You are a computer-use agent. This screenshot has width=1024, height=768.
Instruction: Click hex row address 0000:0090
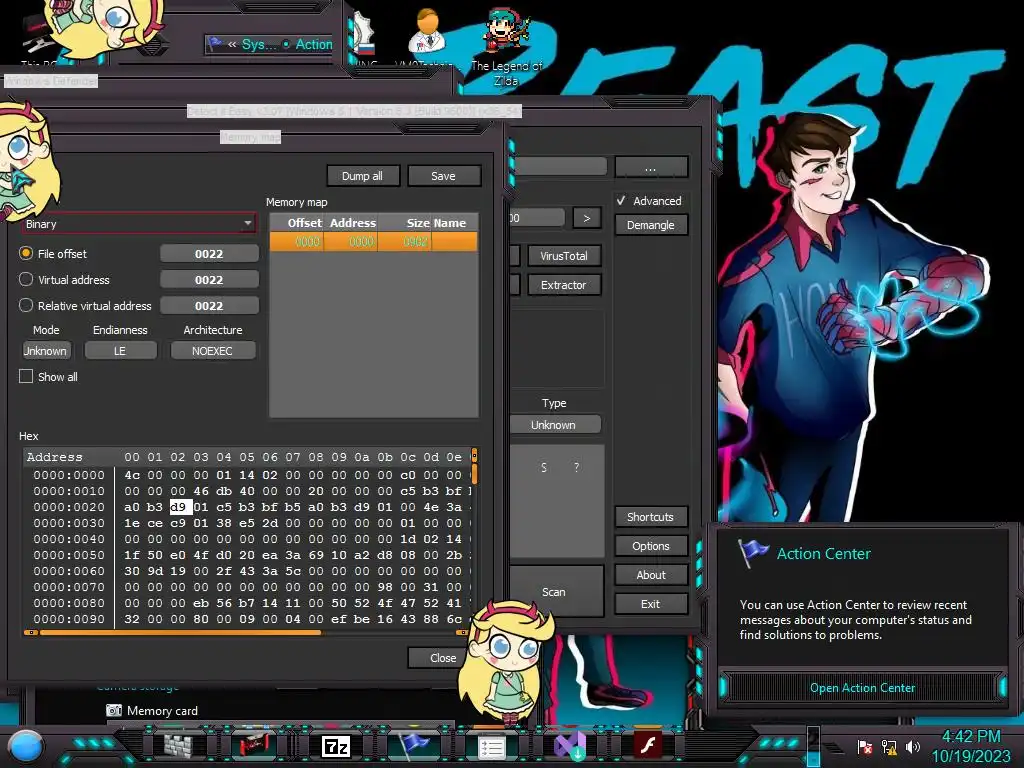pos(69,619)
